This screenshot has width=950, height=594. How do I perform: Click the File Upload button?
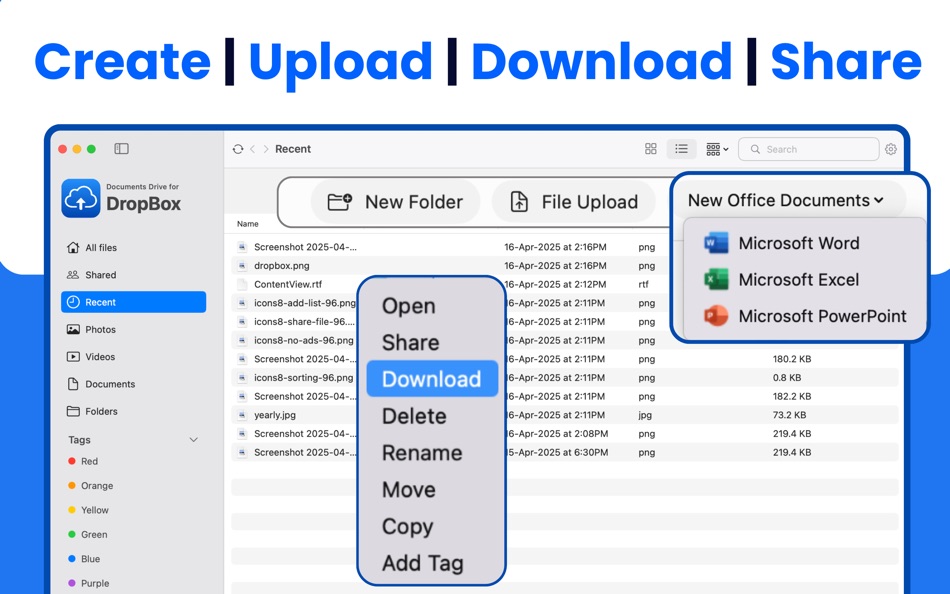574,202
